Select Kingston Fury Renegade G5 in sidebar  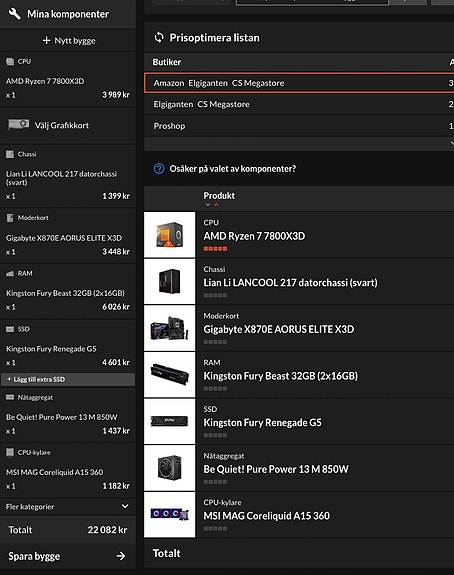(x=51, y=349)
